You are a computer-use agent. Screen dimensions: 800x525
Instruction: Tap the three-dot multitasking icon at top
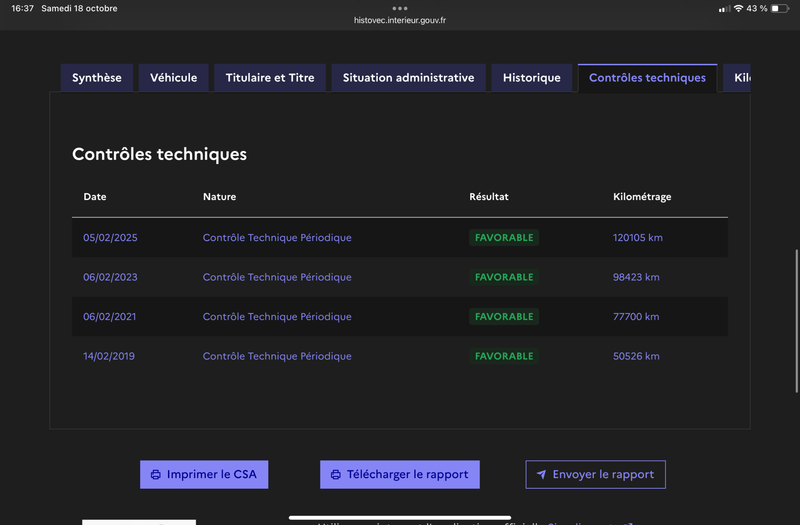pos(400,8)
